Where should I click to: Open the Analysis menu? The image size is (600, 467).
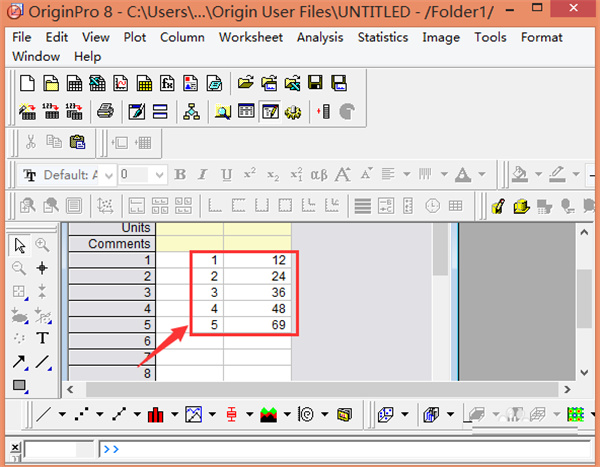pos(319,37)
